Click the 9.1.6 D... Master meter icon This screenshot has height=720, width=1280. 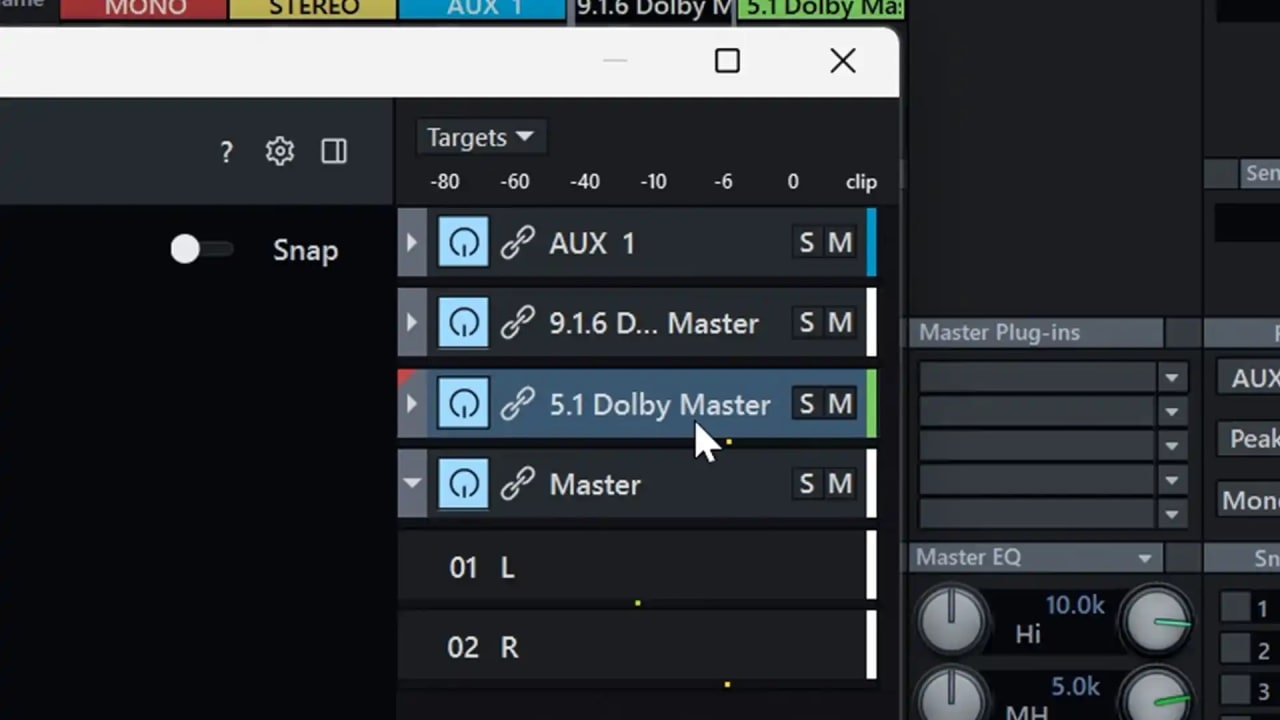(x=463, y=323)
